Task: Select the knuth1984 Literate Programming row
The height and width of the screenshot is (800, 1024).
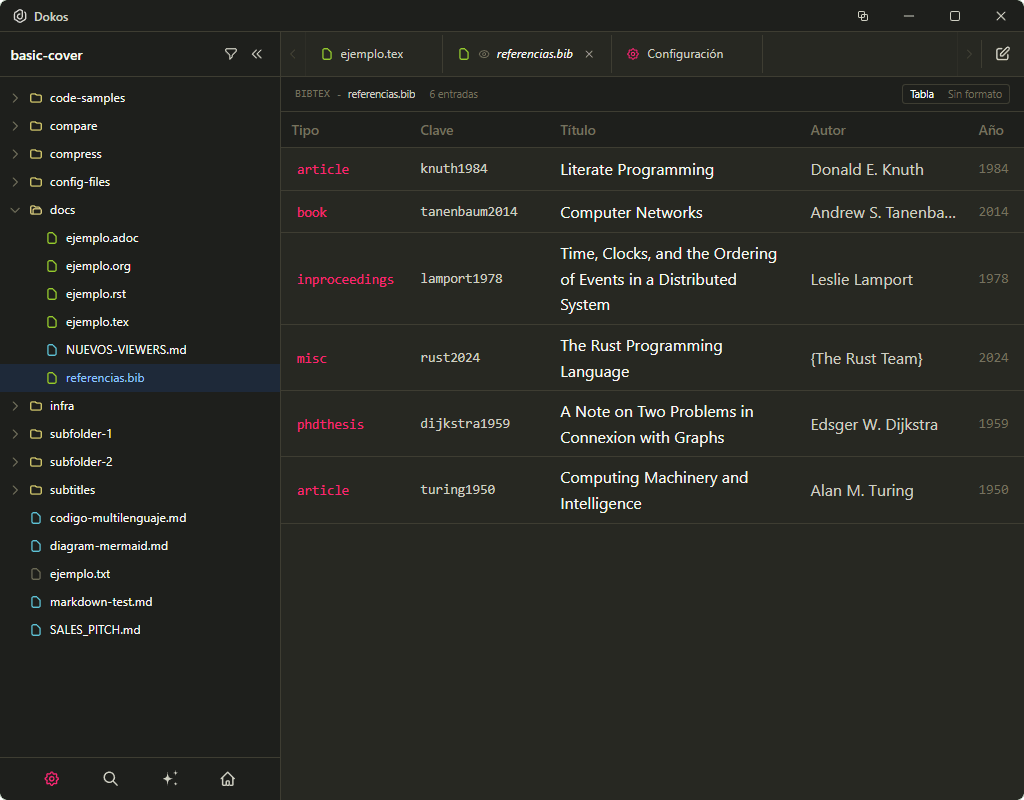Action: [636, 170]
